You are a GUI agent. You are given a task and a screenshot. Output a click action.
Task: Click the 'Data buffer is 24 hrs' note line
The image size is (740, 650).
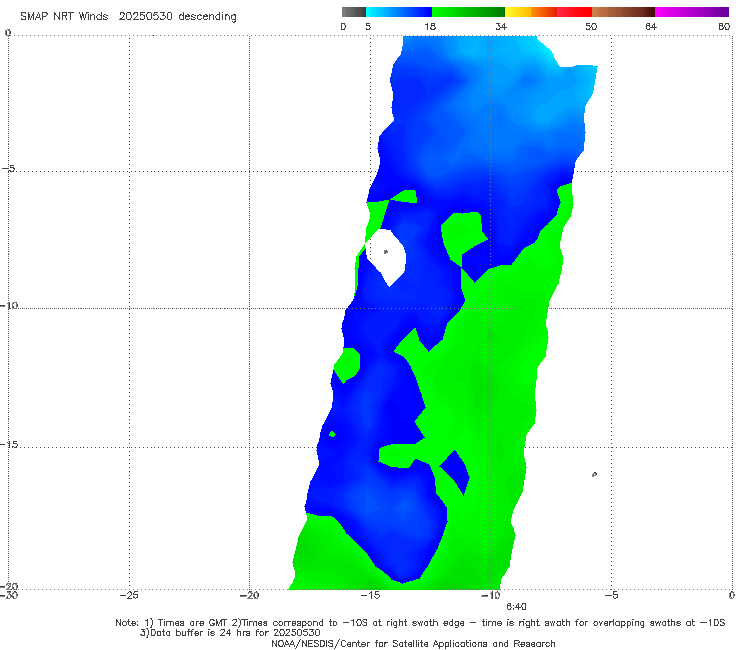(x=230, y=633)
